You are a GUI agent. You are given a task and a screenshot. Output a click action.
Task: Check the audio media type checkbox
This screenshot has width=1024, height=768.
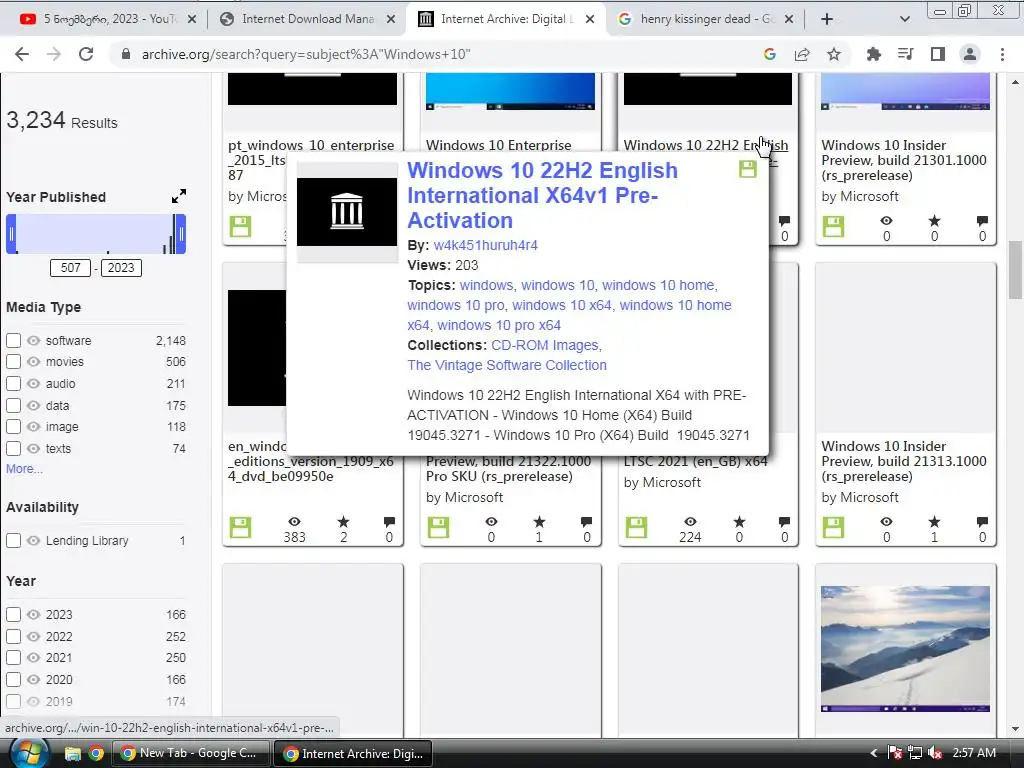pos(14,384)
